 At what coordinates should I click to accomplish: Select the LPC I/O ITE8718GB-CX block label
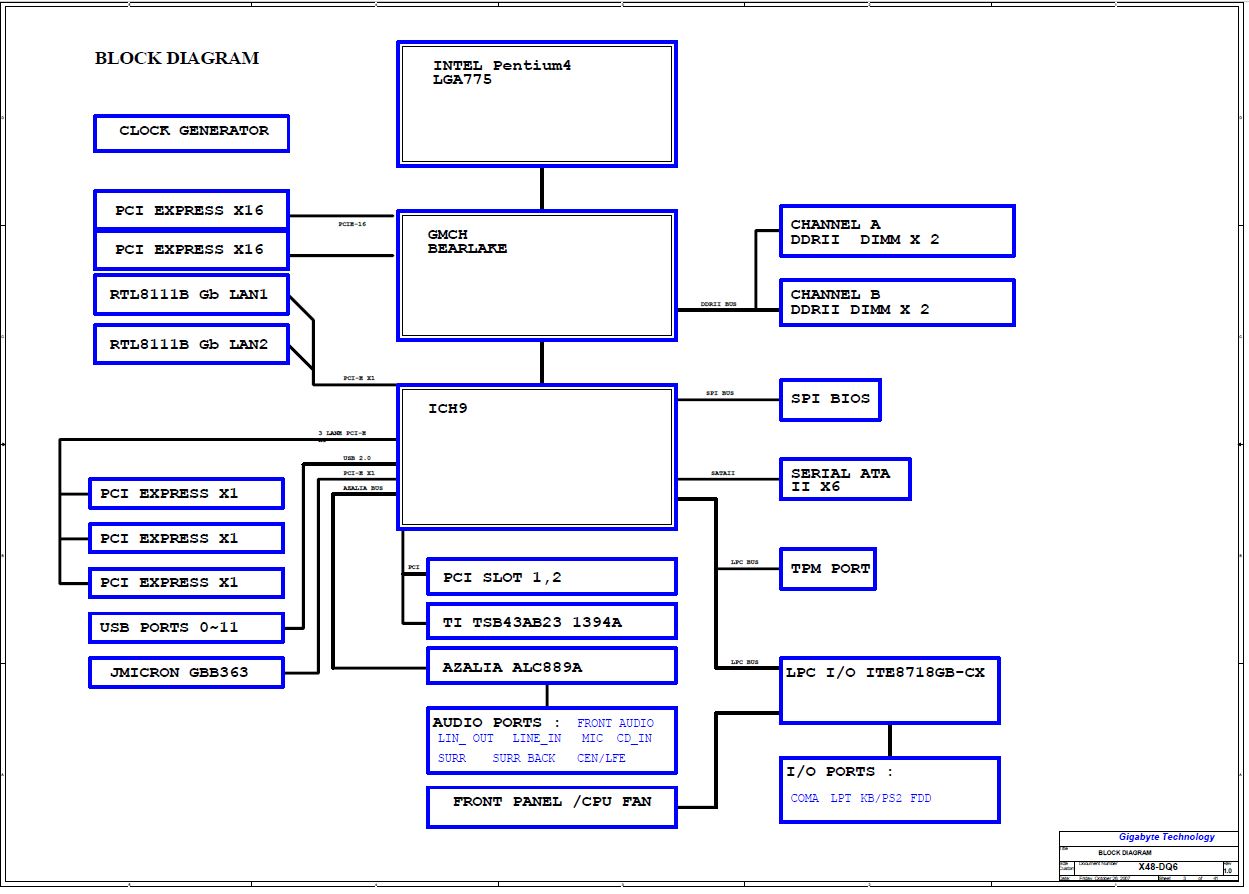pos(888,672)
